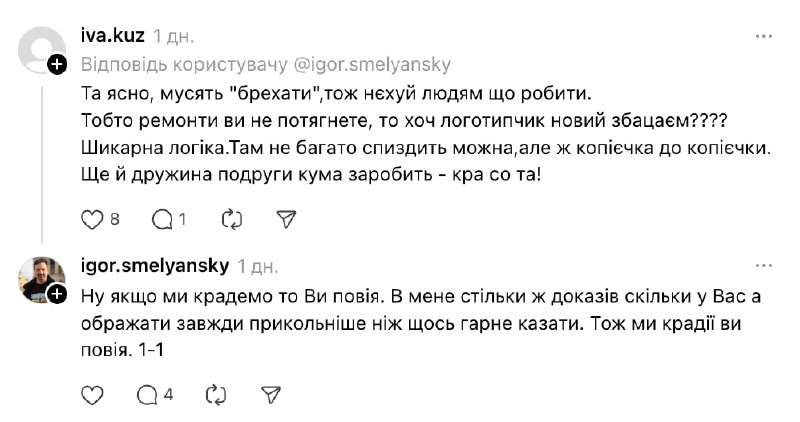
Task: Click reply bubble icon under igor.smelyansky's comment
Action: tap(148, 394)
